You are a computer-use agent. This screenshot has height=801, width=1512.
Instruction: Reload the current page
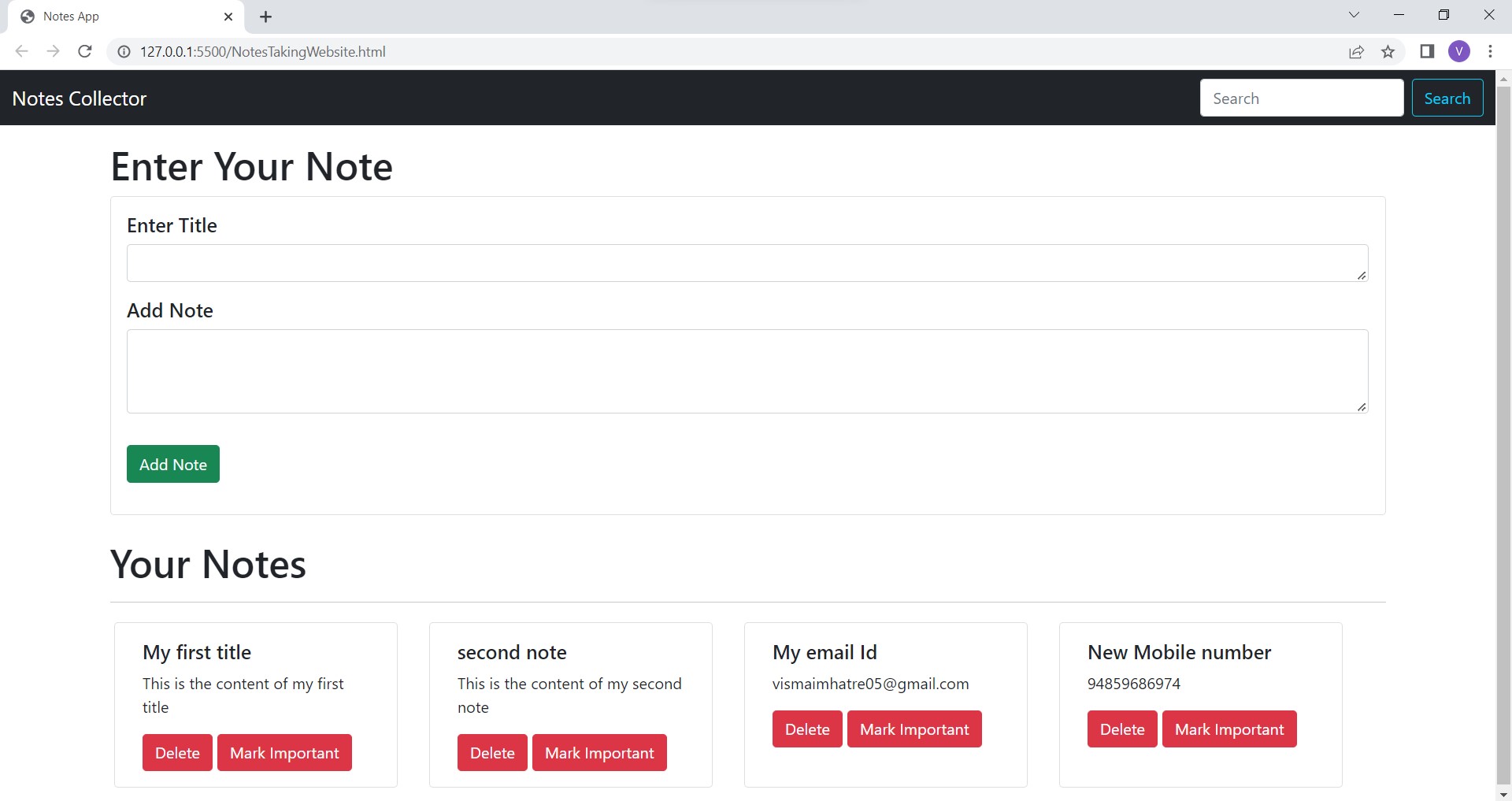[84, 51]
